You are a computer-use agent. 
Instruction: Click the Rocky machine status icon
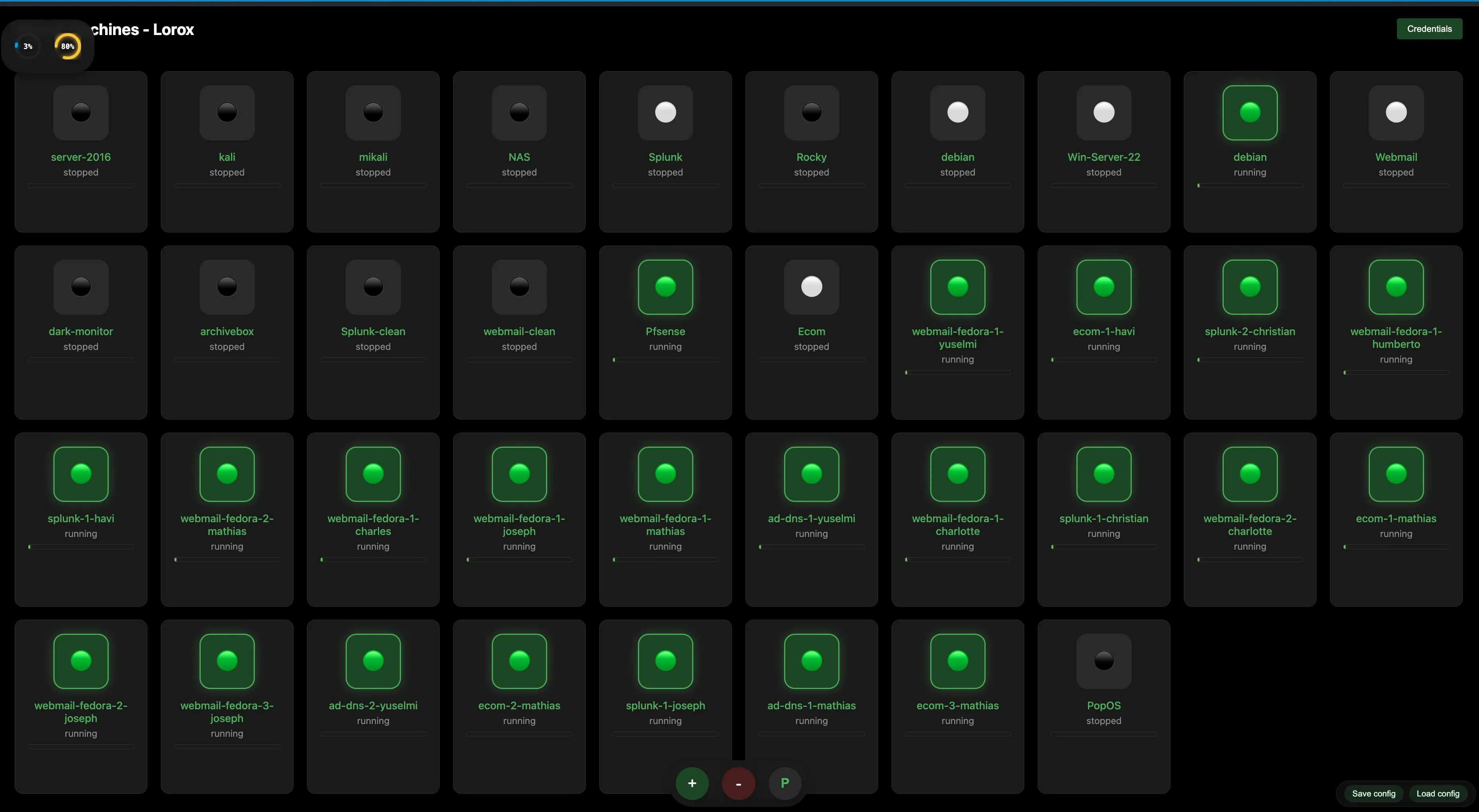point(811,113)
